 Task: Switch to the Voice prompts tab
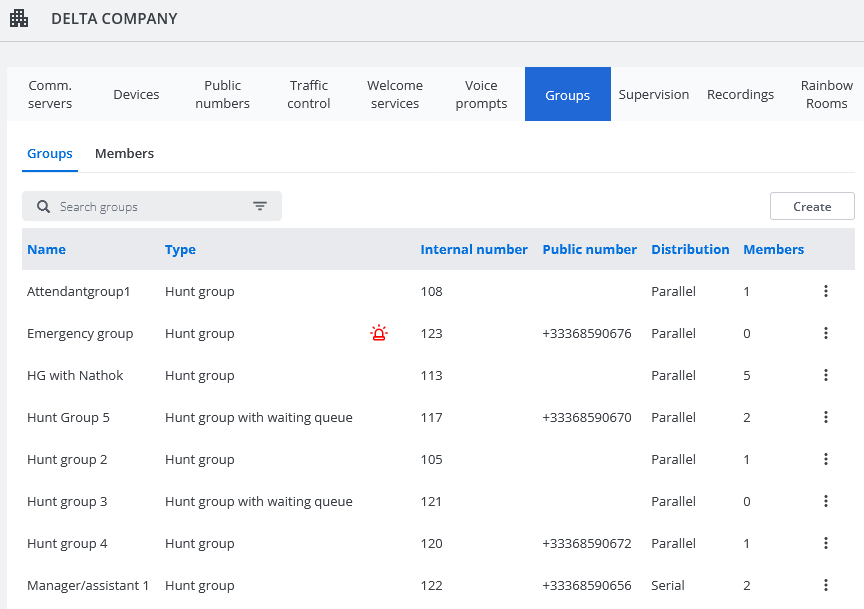[481, 94]
